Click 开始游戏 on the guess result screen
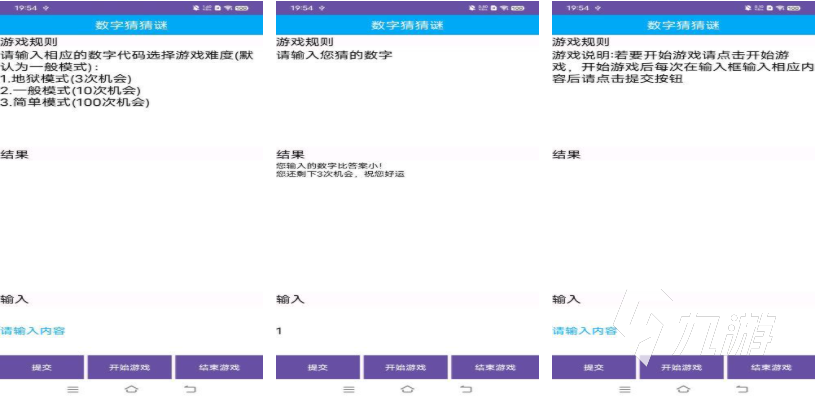This screenshot has height=397, width=816. 405,367
